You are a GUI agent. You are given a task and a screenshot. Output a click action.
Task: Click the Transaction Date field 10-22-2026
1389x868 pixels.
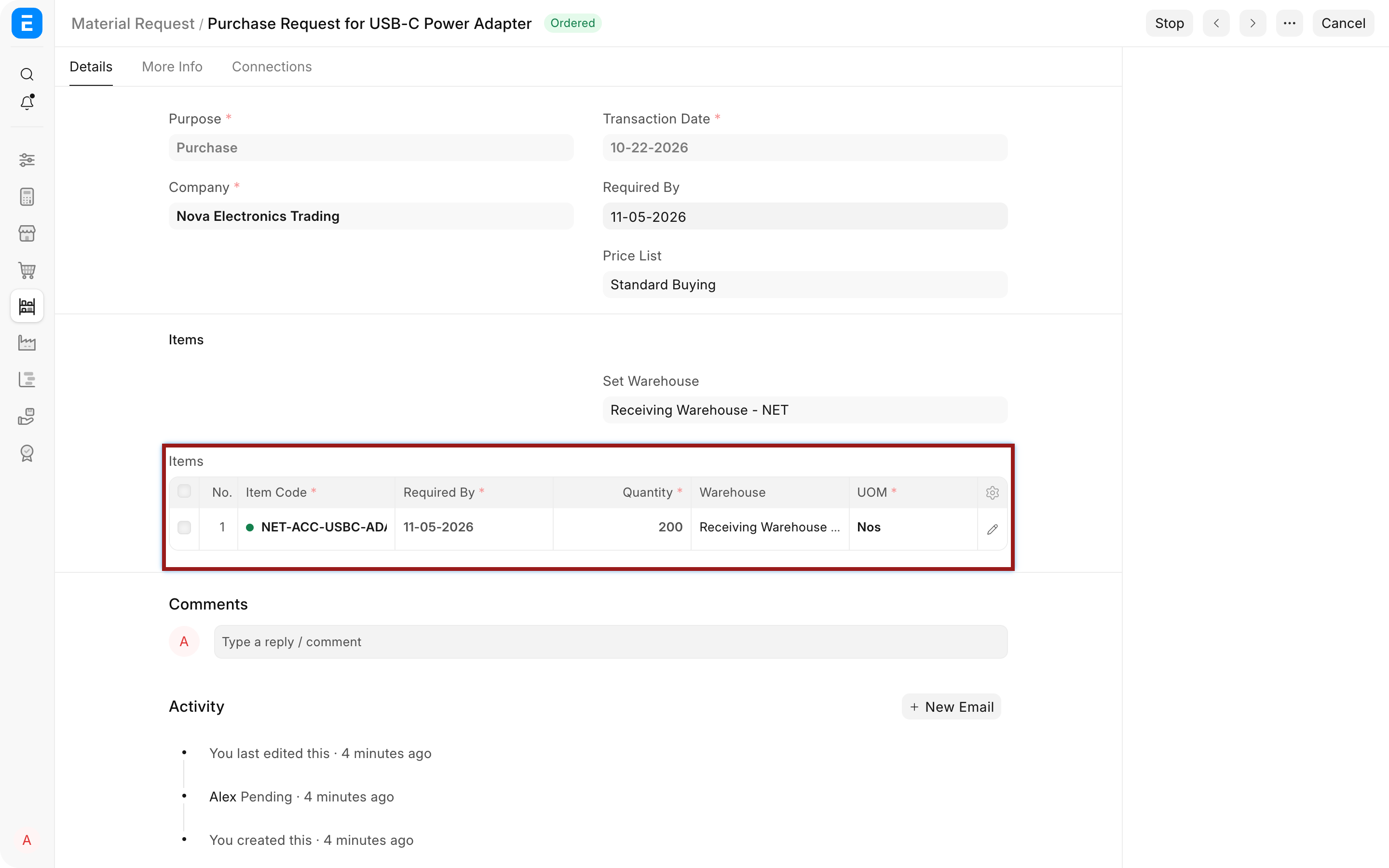pyautogui.click(x=805, y=148)
